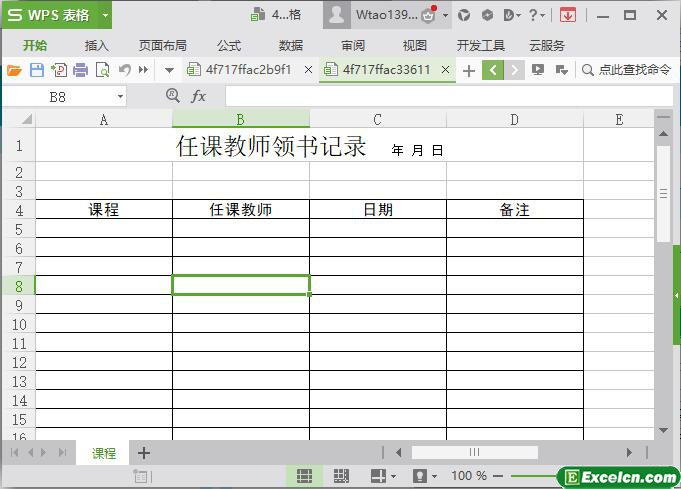Screen dimensions: 681x489
Task: Print the sheet using the printer icon
Action: pos(80,70)
